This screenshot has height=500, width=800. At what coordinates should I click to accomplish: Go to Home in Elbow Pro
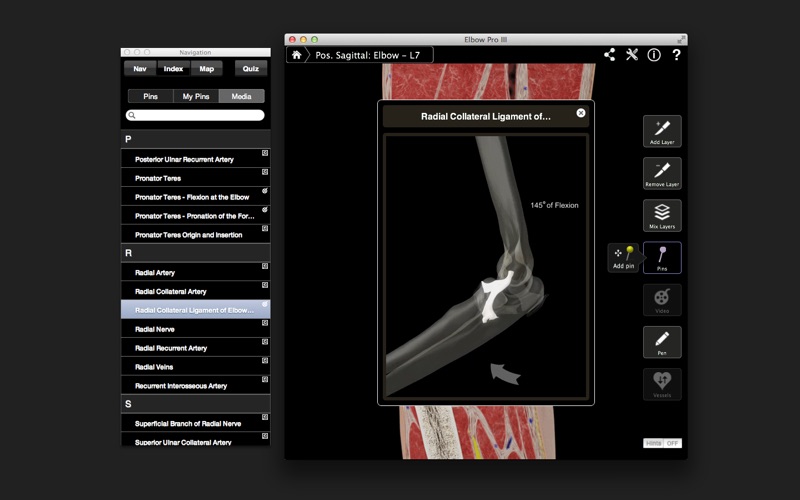coord(296,55)
